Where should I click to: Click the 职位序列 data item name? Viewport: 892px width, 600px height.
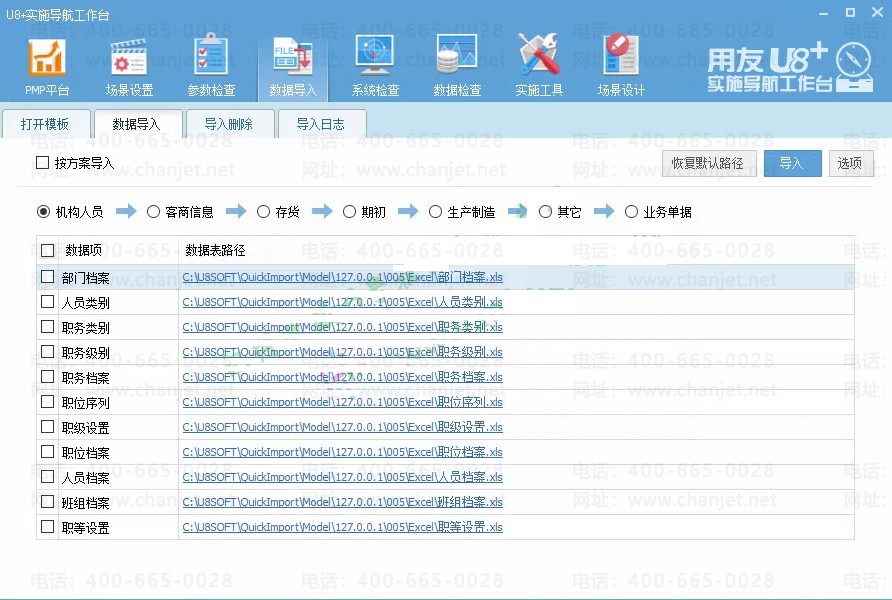click(x=85, y=403)
